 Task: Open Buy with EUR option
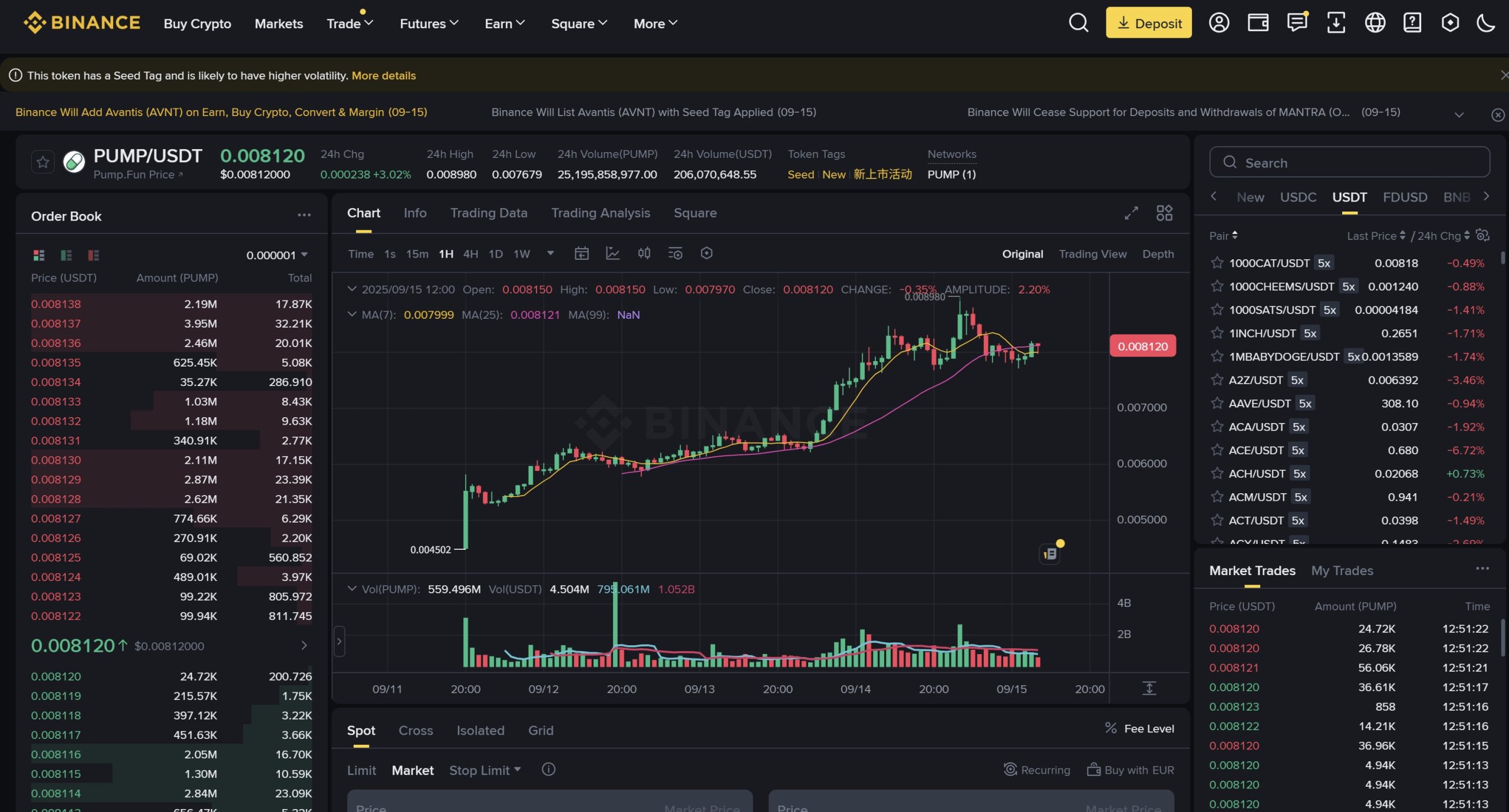1131,770
